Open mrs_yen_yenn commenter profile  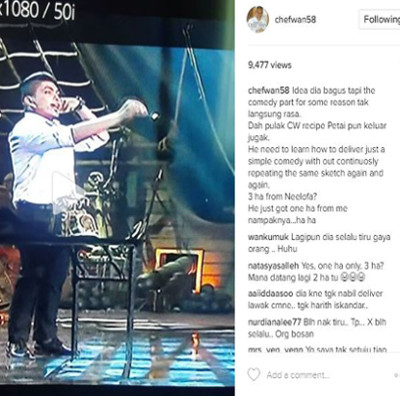pyautogui.click(x=275, y=349)
